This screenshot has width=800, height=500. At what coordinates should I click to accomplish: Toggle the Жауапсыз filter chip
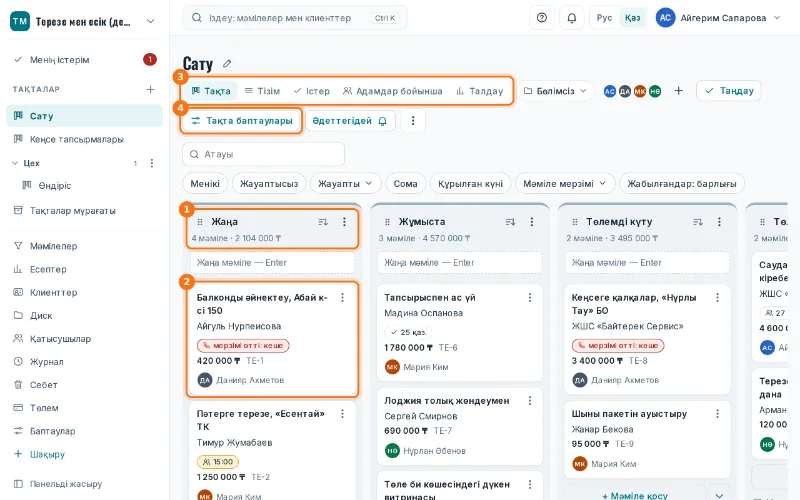tap(269, 184)
